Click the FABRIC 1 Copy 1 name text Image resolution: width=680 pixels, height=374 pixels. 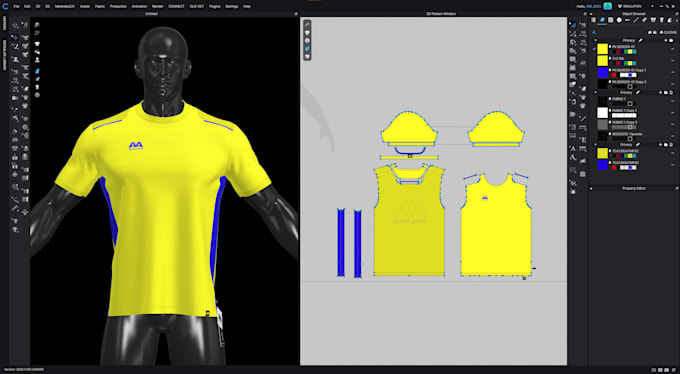(x=624, y=111)
